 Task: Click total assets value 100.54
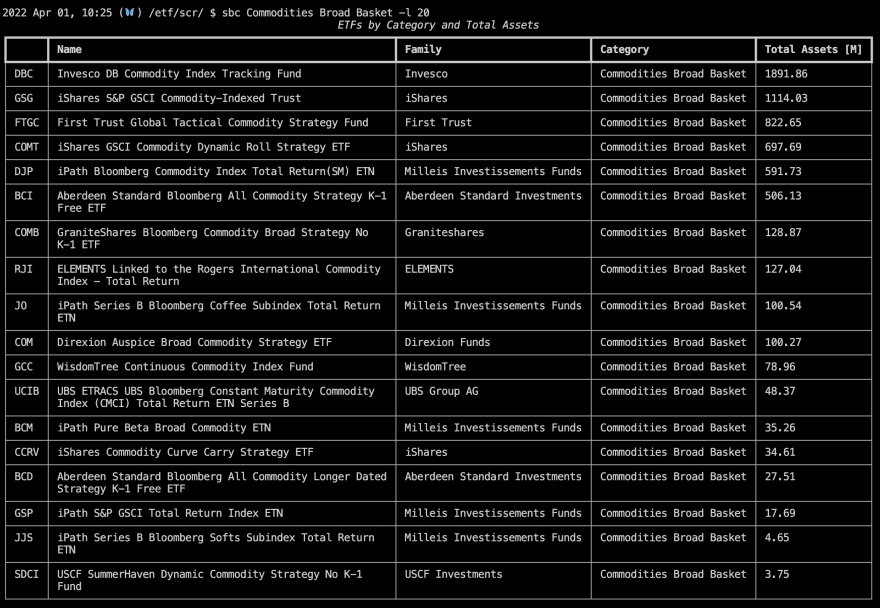tap(783, 305)
